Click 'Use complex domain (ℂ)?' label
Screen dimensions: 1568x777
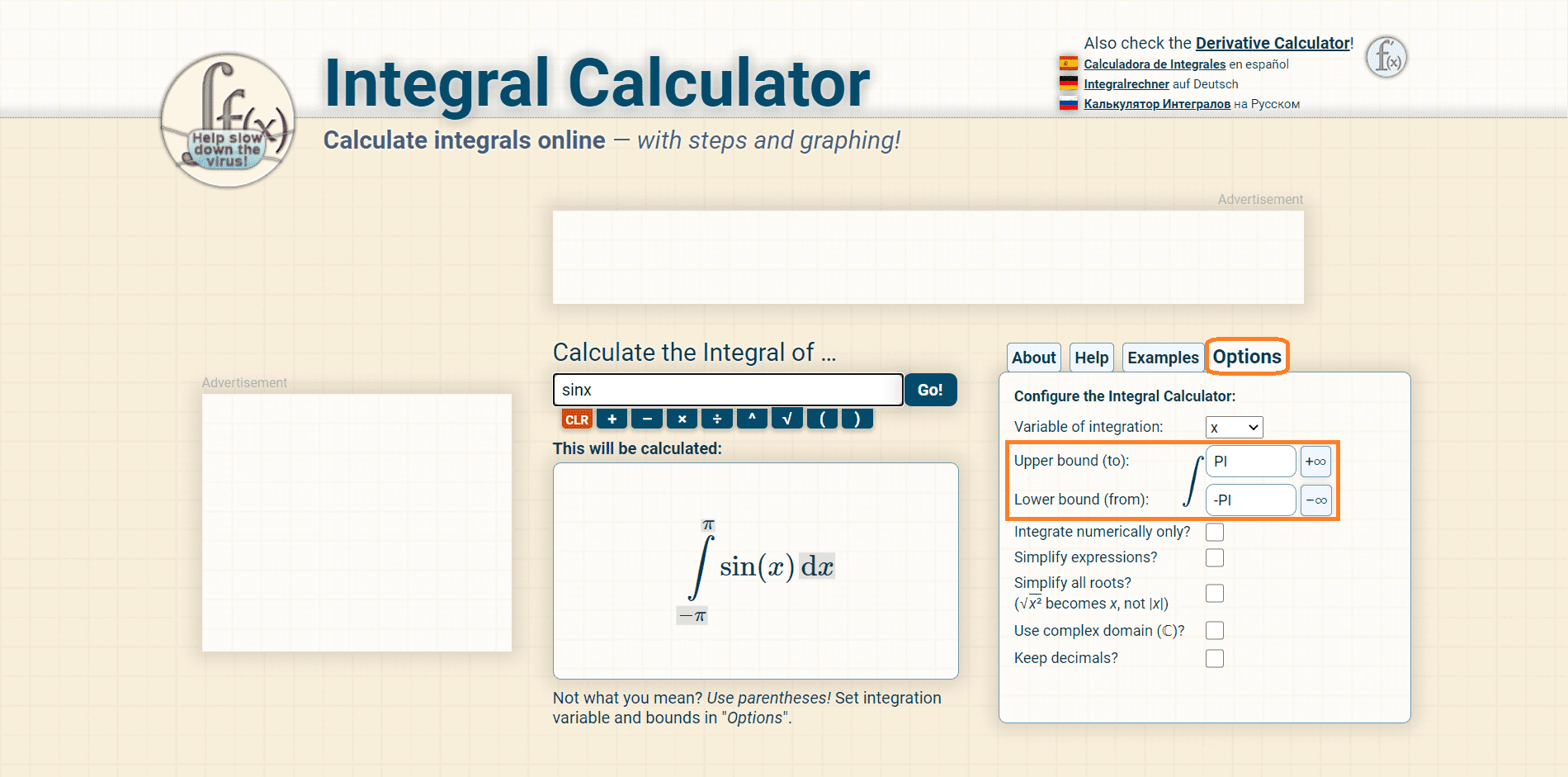[x=1099, y=631]
